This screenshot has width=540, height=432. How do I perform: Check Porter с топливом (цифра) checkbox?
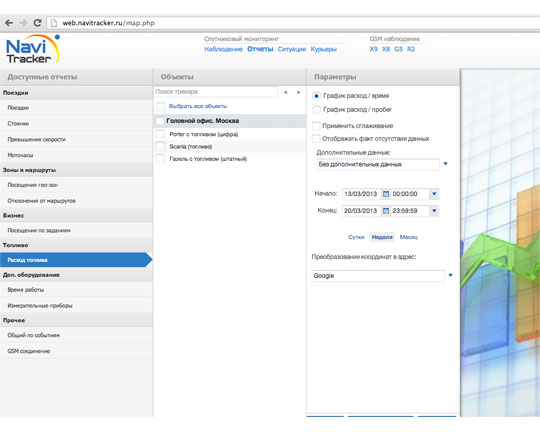(160, 134)
